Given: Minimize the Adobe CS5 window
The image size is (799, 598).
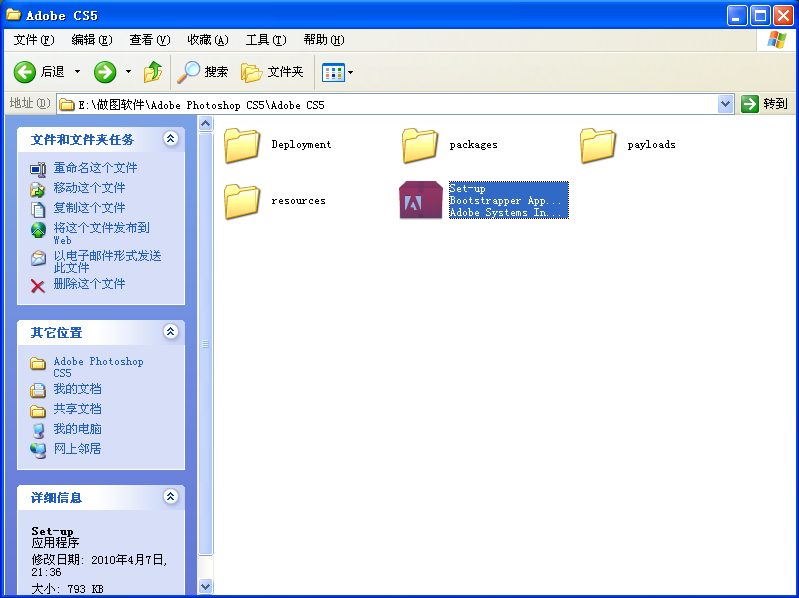Looking at the screenshot, I should coord(736,16).
